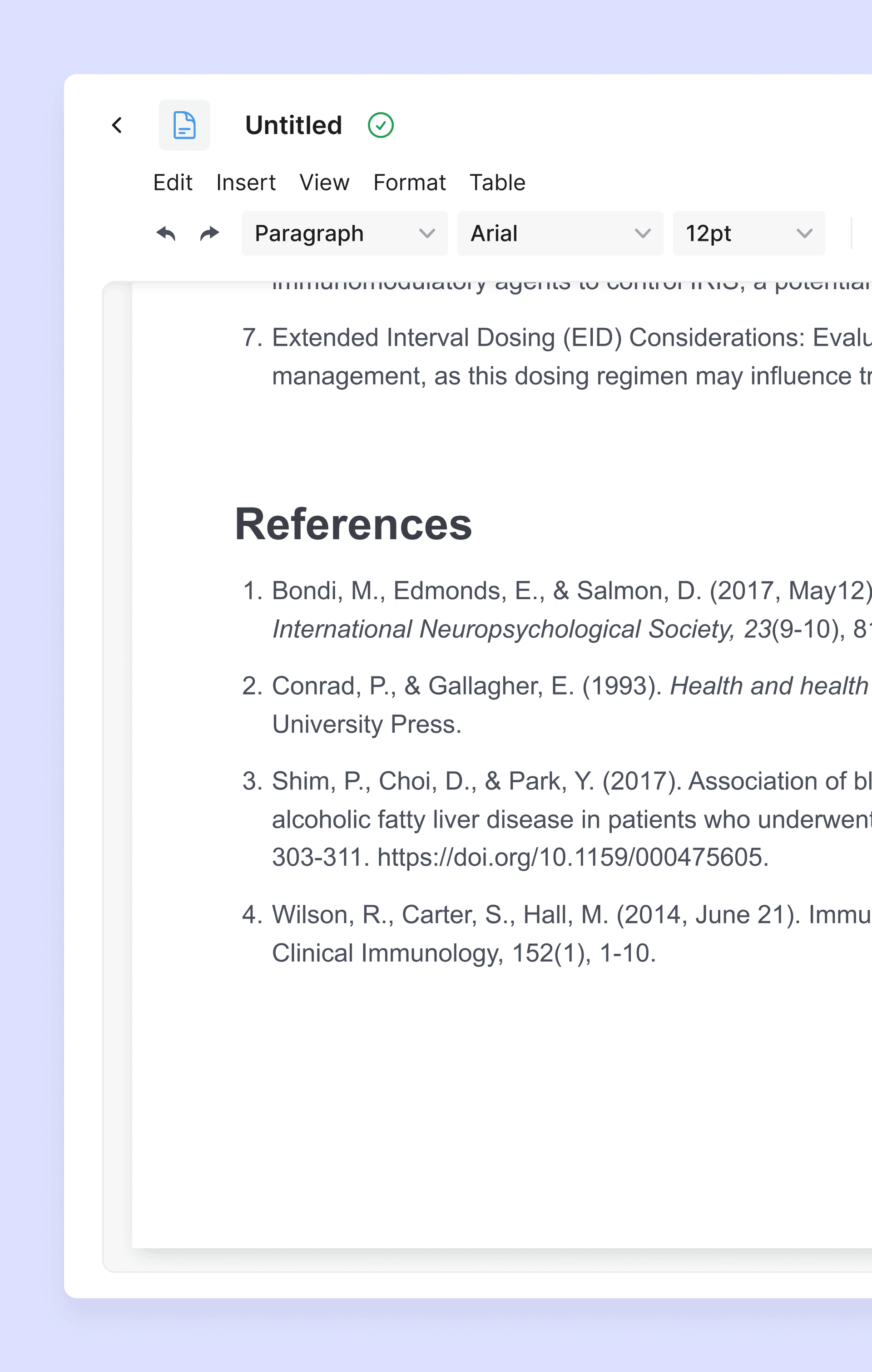Click the green saved checkmark icon
Viewport: 872px width, 1372px height.
(x=380, y=125)
